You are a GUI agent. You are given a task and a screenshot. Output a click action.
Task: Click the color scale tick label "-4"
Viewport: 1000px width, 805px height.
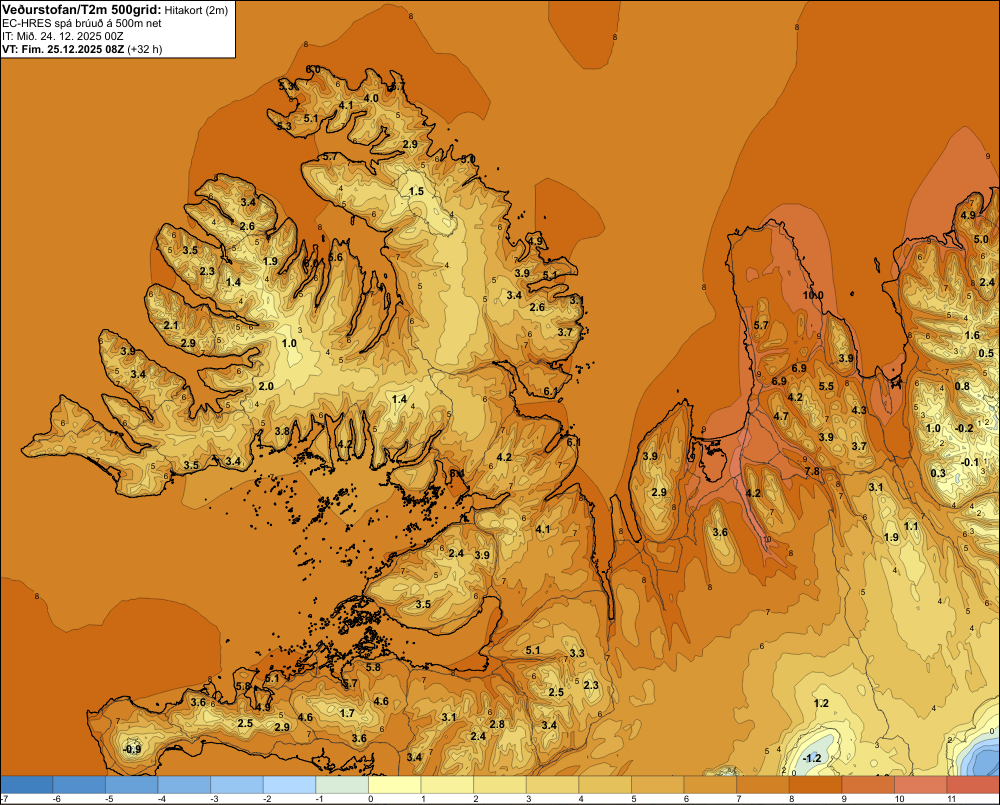point(162,799)
